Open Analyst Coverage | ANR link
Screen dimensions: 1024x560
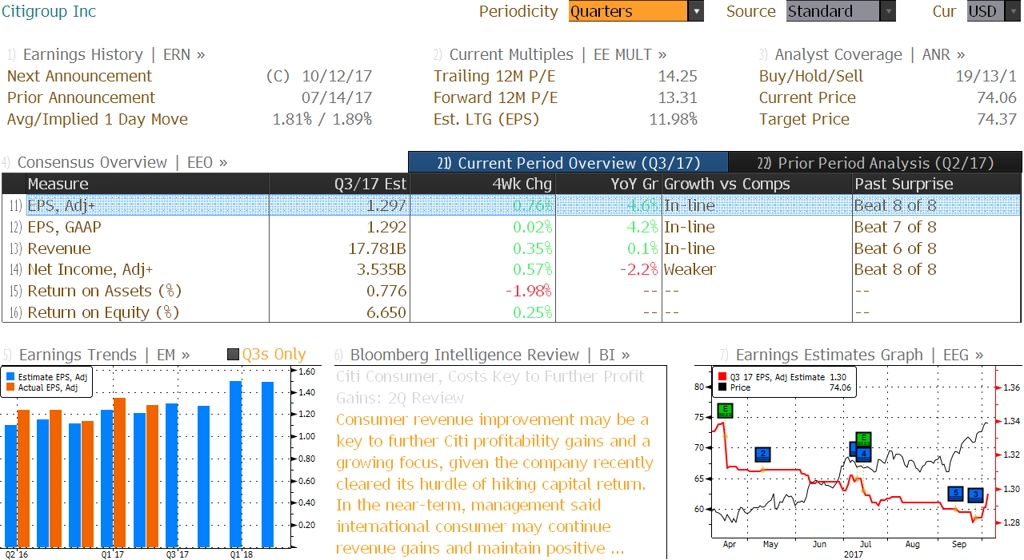(x=870, y=54)
